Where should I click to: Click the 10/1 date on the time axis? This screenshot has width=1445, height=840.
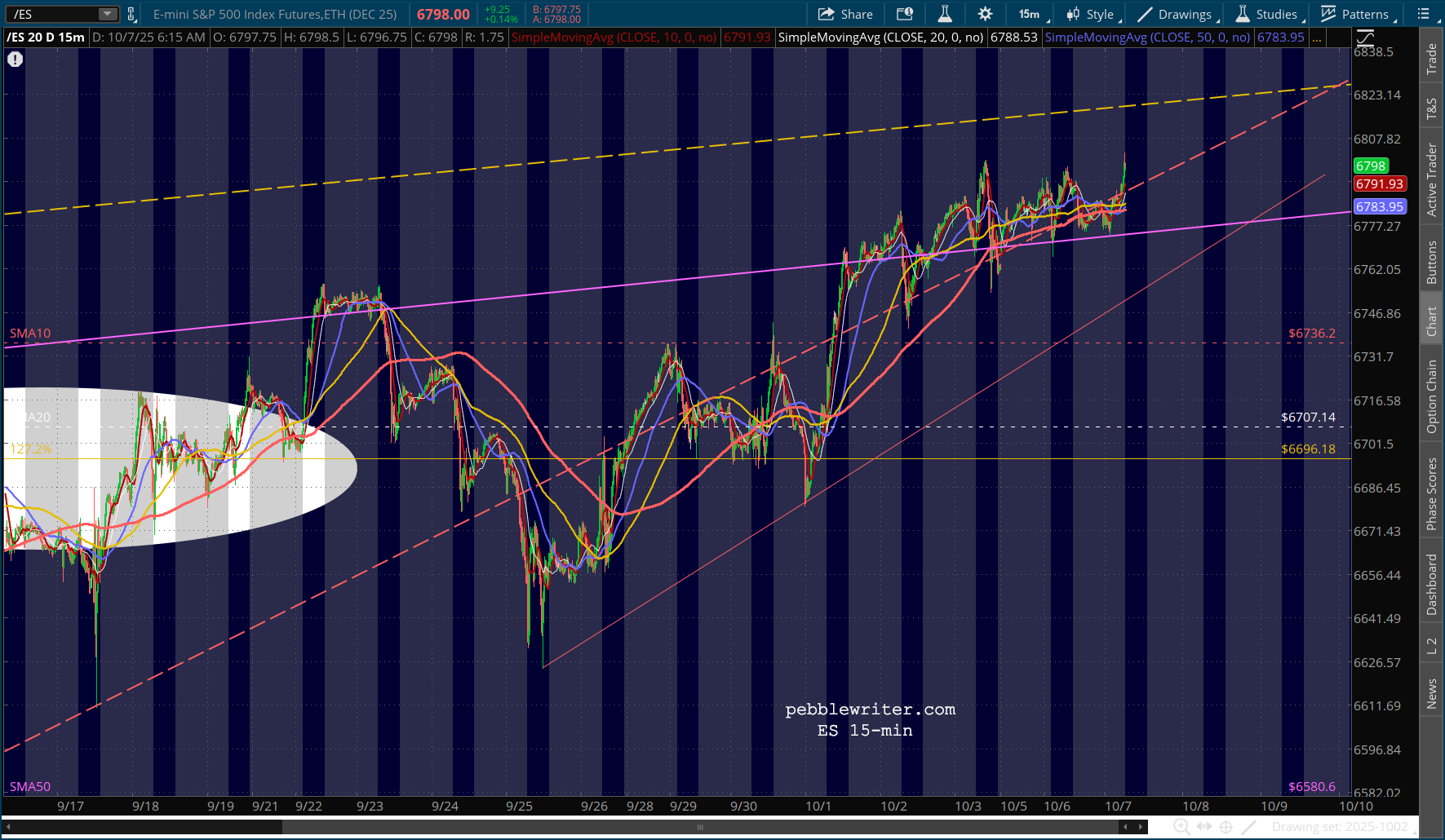click(x=818, y=807)
